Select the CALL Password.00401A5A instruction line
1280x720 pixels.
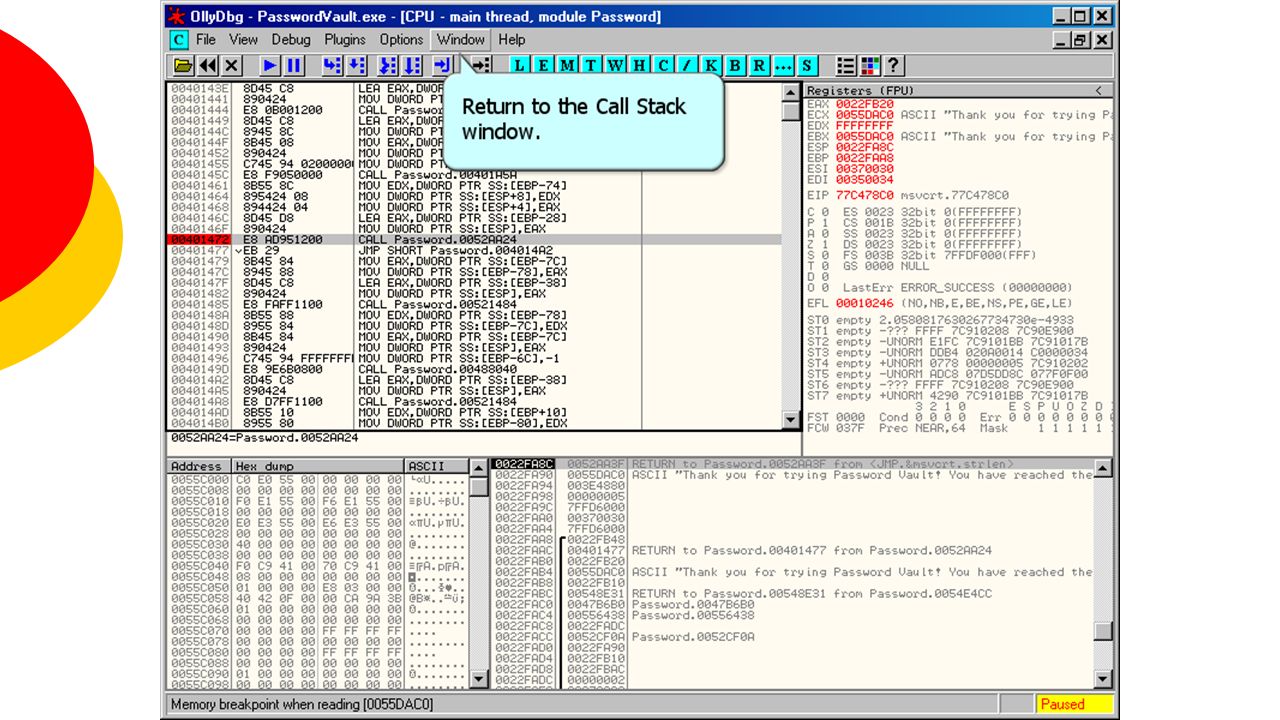point(474,174)
